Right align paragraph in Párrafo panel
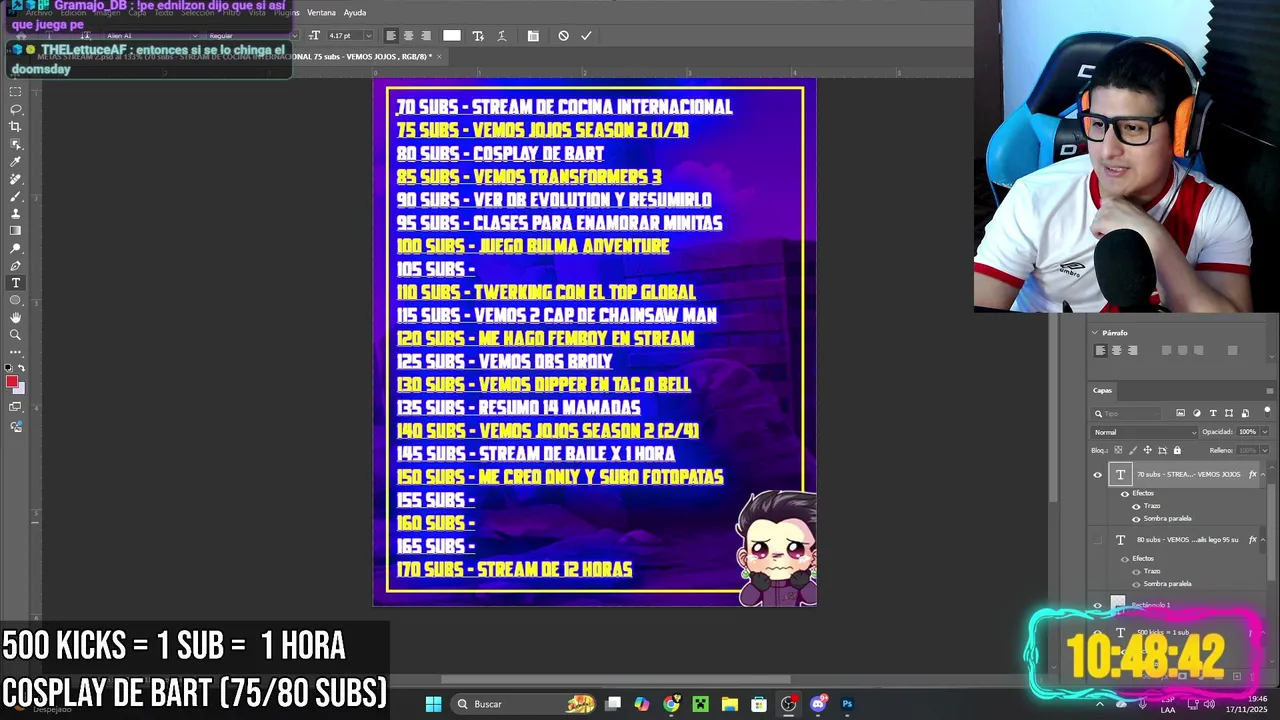Viewport: 1280px width, 720px height. [x=1132, y=350]
